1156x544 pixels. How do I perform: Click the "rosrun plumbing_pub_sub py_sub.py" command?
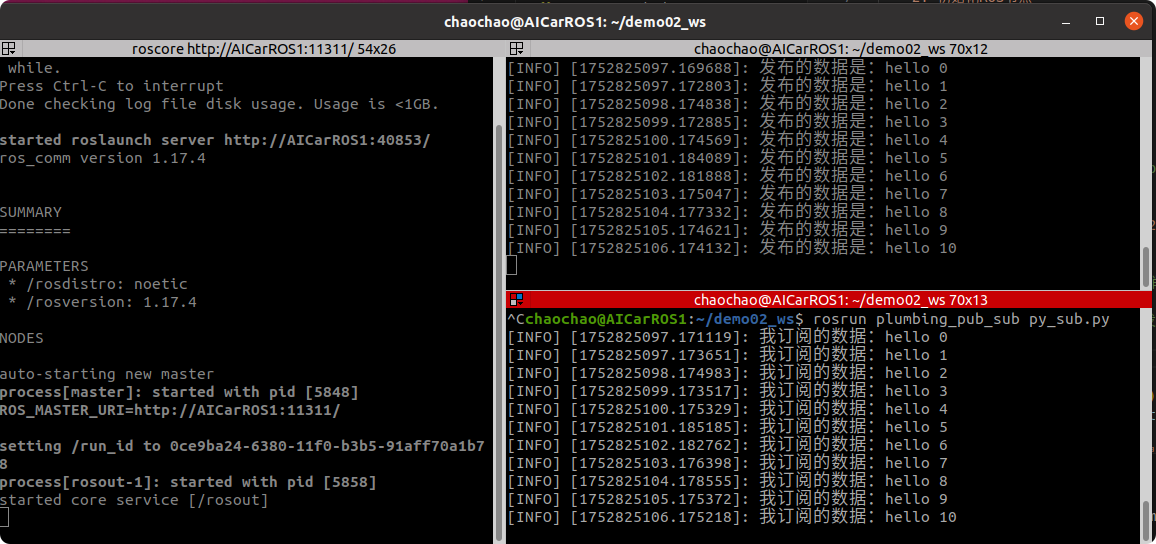[961, 320]
